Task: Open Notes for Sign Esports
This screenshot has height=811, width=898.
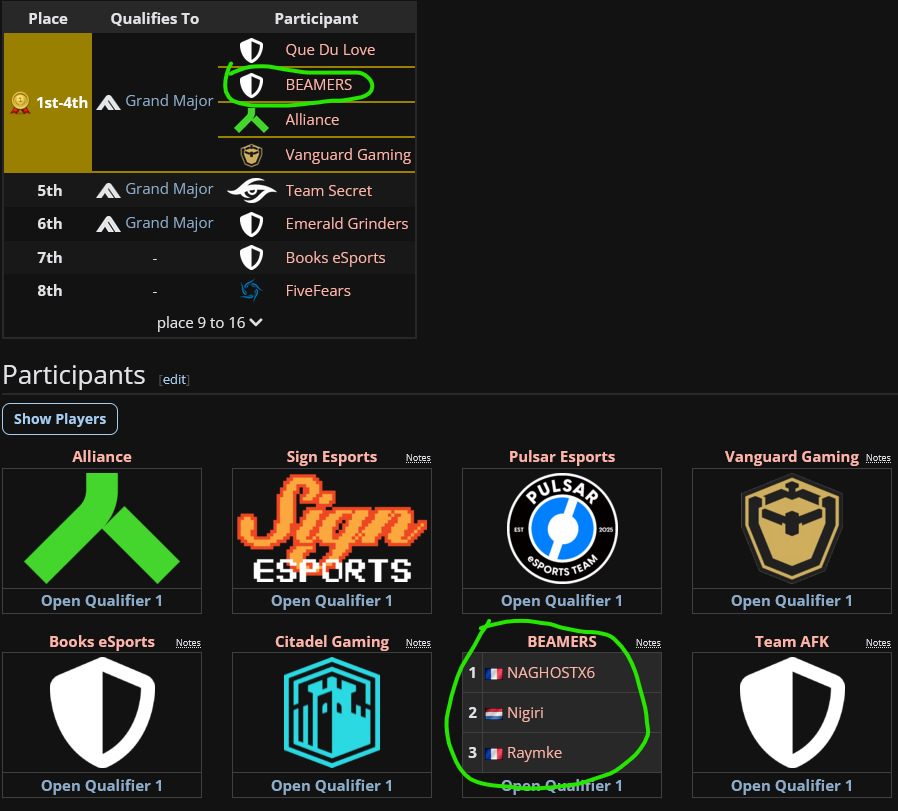Action: click(x=418, y=458)
